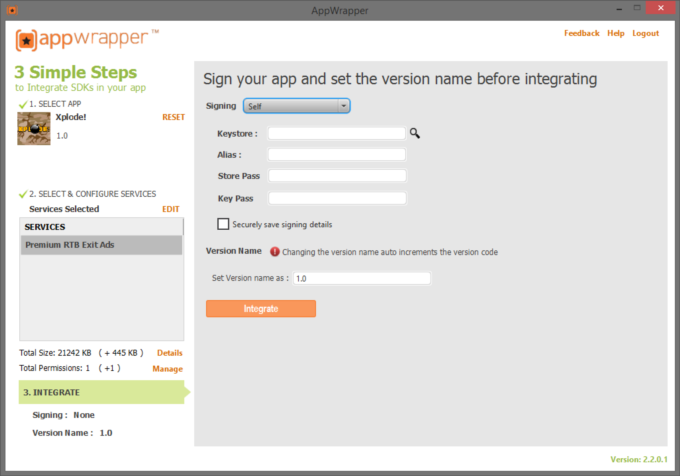The height and width of the screenshot is (476, 680).
Task: Click the Keystore browse magnifier icon
Action: [415, 133]
